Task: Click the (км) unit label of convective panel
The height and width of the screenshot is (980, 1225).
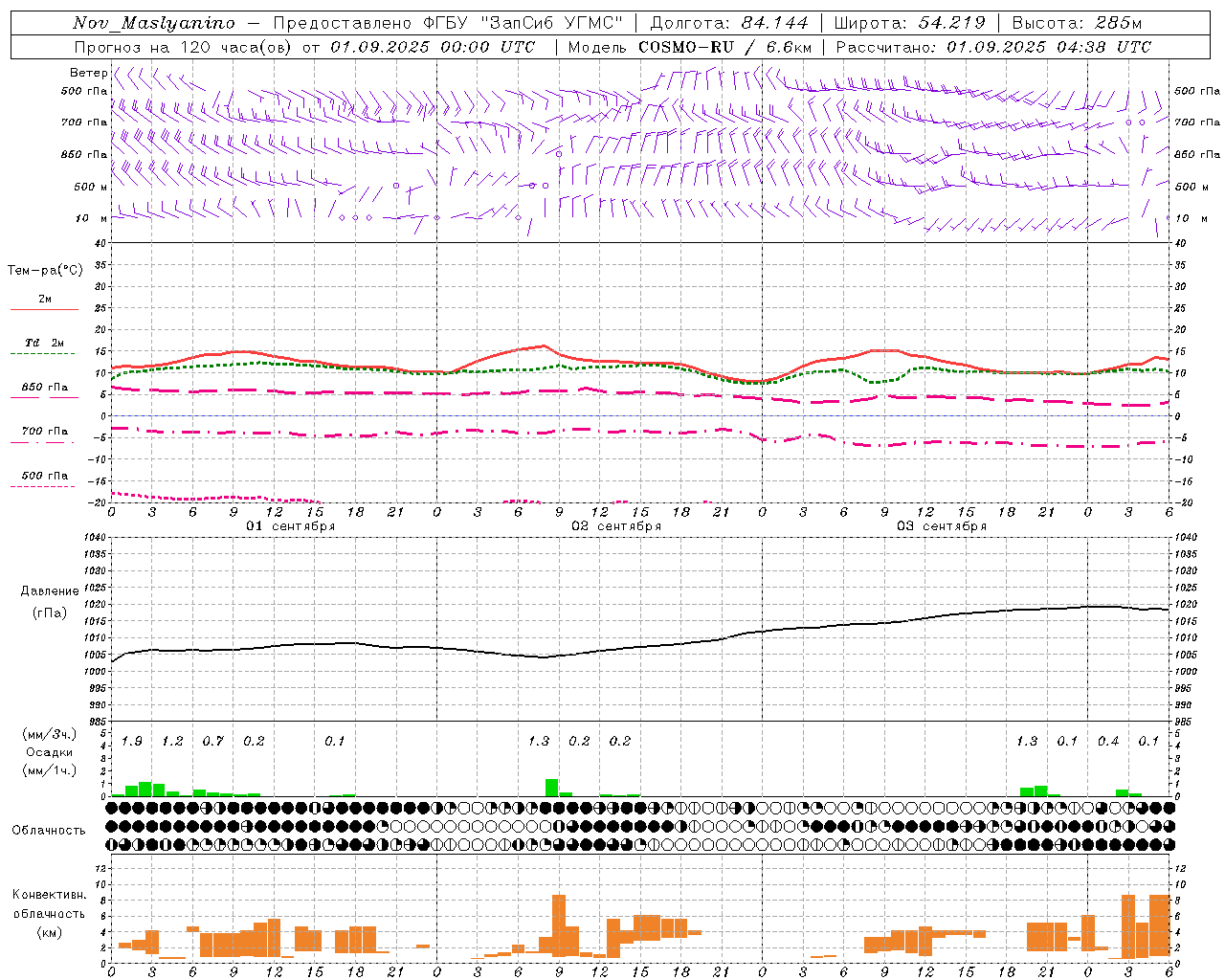Action: point(50,932)
